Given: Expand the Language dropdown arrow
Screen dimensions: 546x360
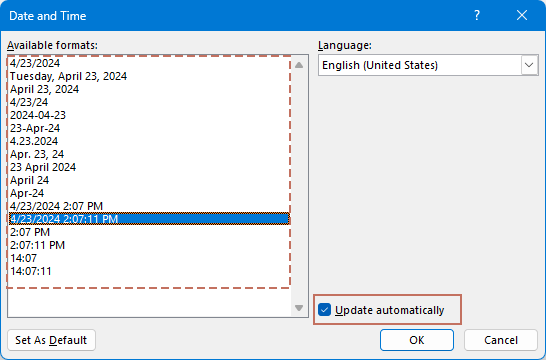Looking at the screenshot, I should tap(529, 65).
